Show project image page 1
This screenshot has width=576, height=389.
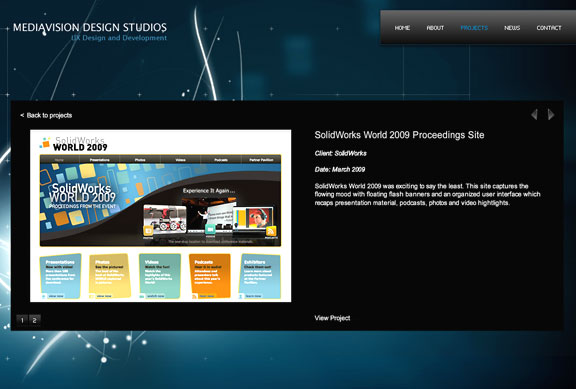click(22, 320)
